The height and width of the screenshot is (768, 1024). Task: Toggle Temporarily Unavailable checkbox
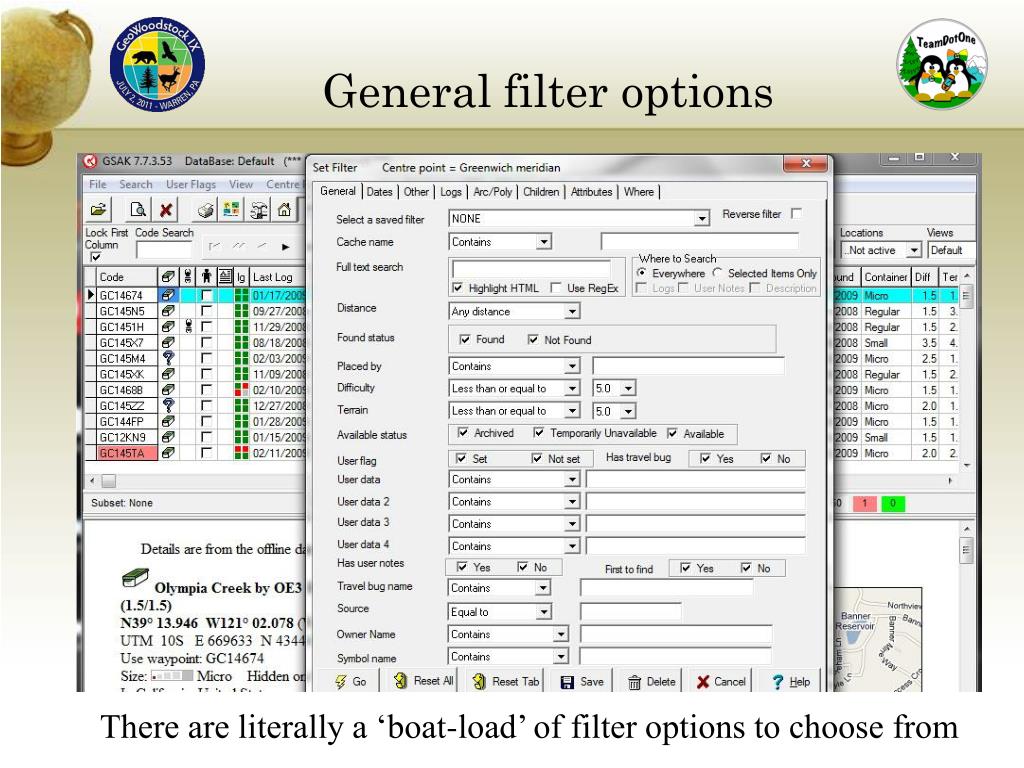coord(539,433)
